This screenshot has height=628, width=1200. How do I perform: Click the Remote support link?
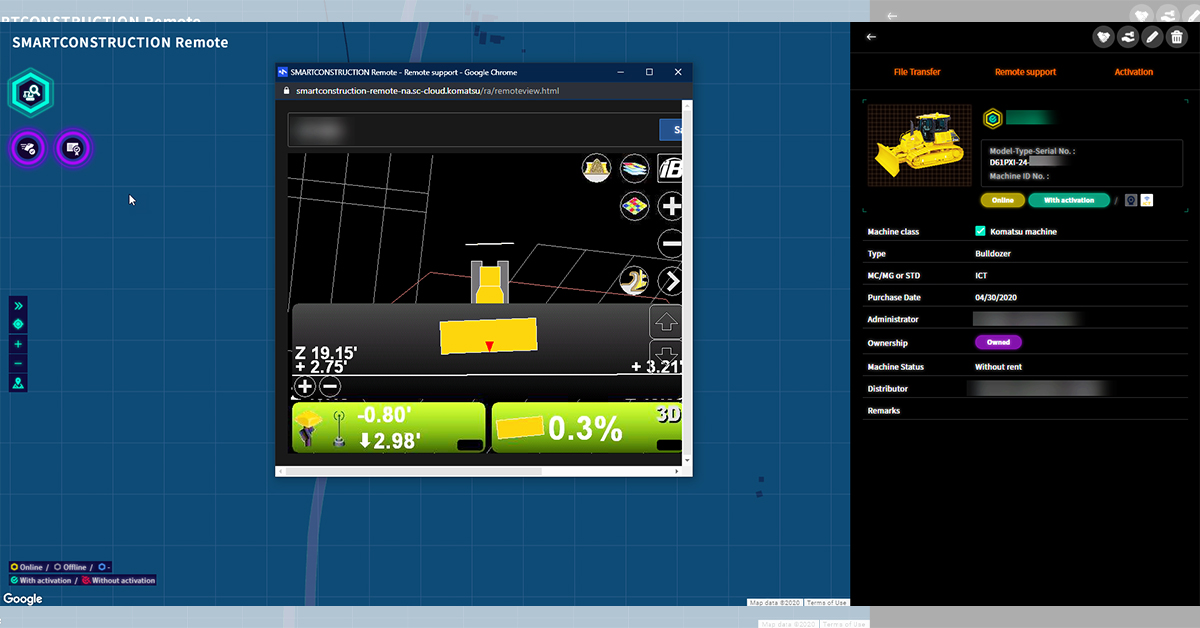click(x=1025, y=72)
